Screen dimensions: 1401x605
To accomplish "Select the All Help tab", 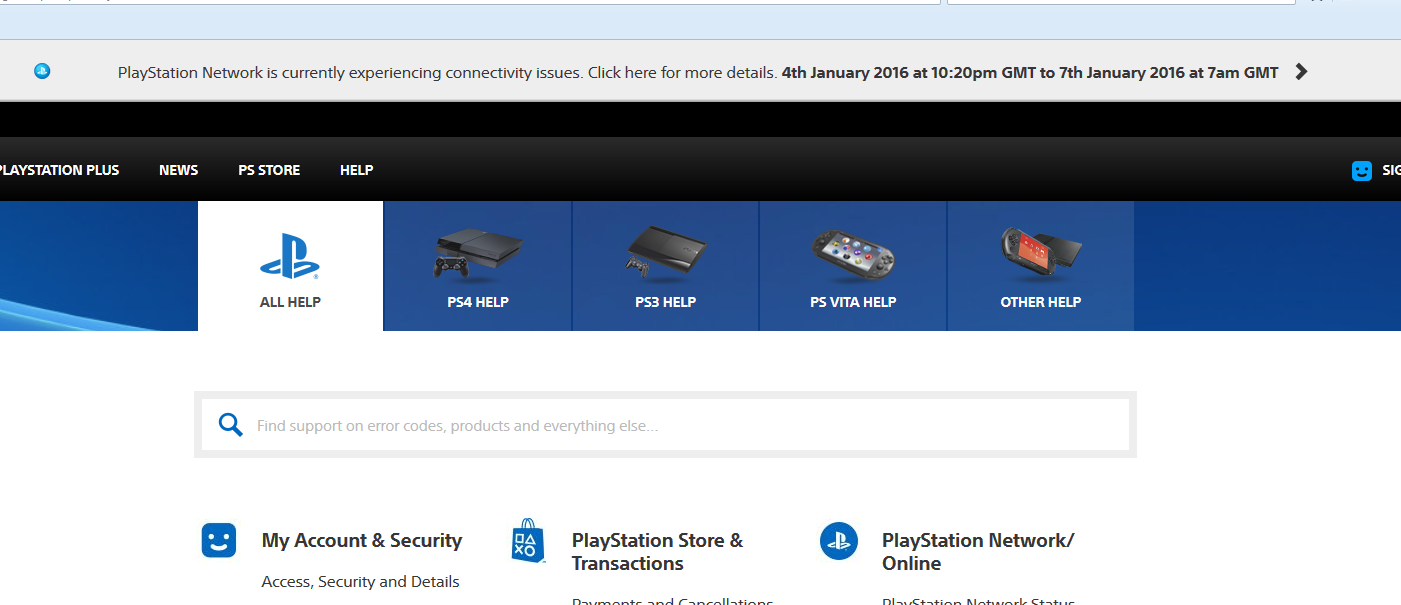I will [x=290, y=266].
